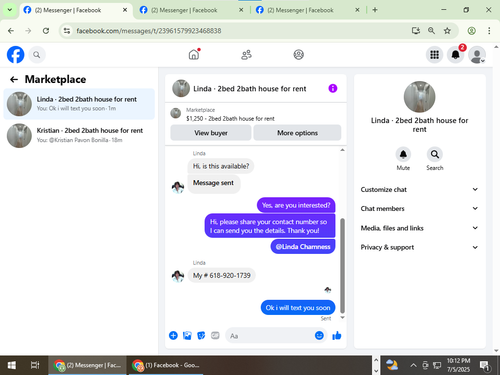500x375 pixels.
Task: Select 'Hi, is this available?' message
Action: tap(221, 166)
